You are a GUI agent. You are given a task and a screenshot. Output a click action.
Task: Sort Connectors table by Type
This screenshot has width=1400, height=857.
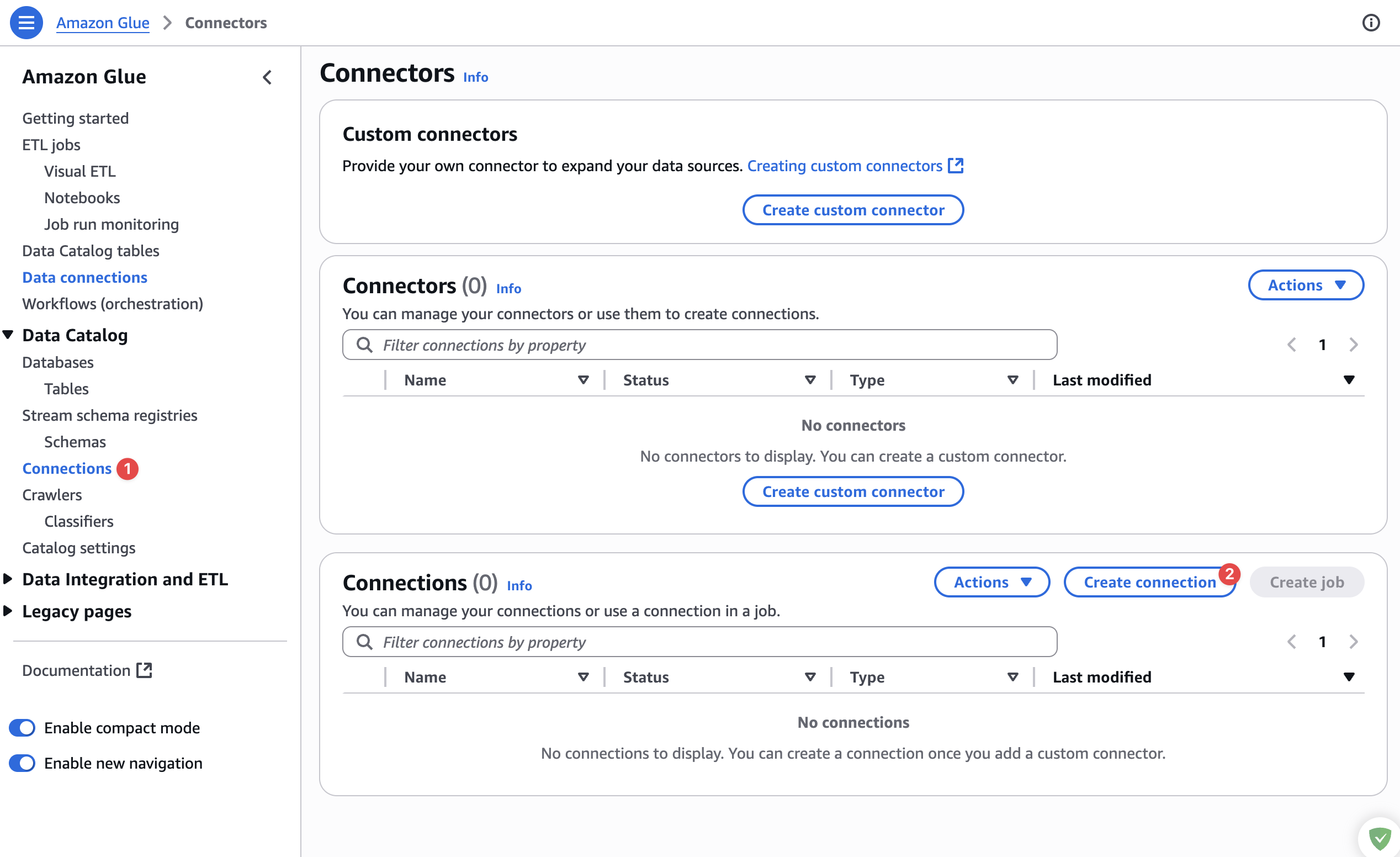[1012, 380]
